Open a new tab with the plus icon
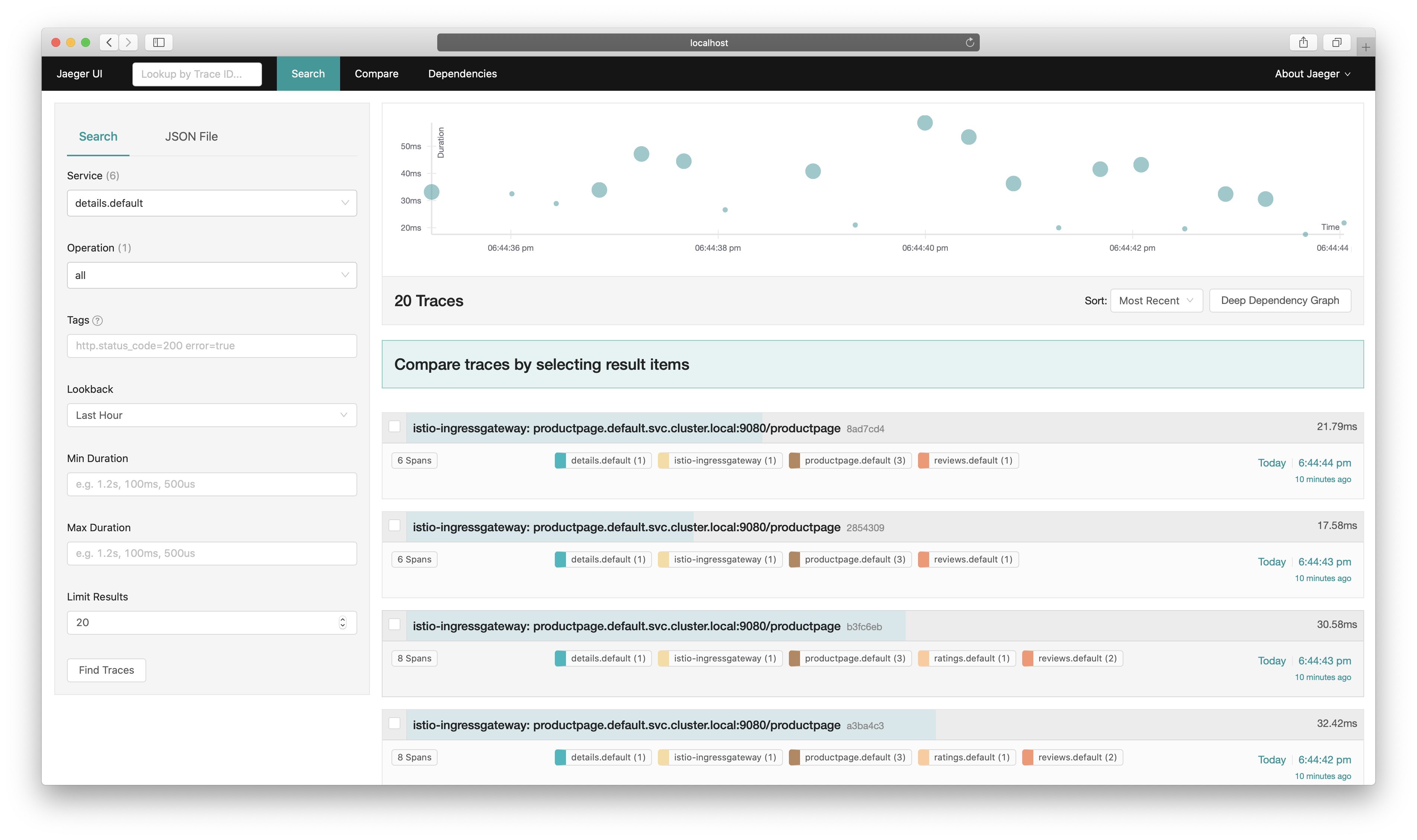1417x840 pixels. (x=1366, y=48)
